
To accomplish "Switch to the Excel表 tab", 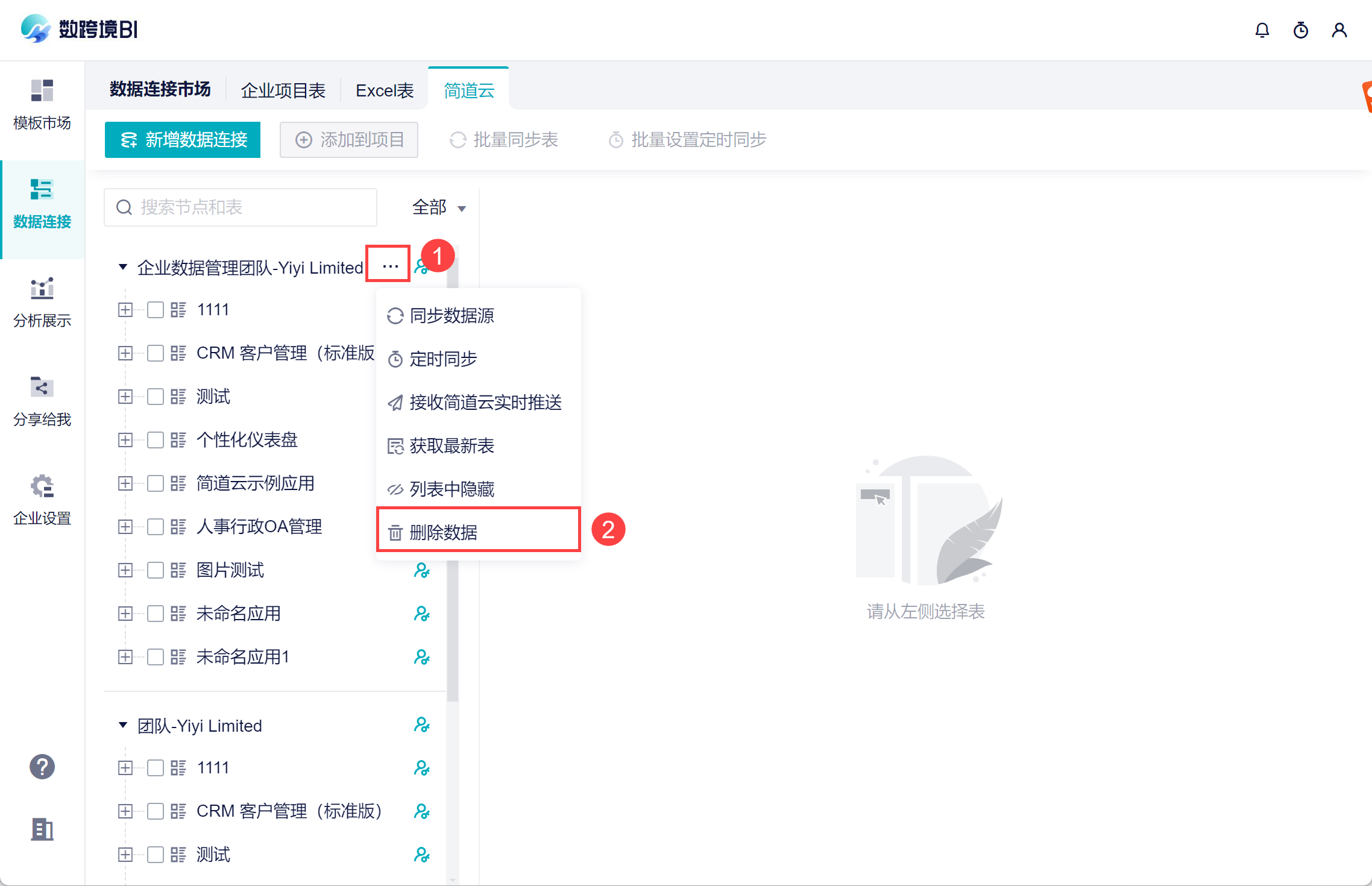I will [385, 90].
